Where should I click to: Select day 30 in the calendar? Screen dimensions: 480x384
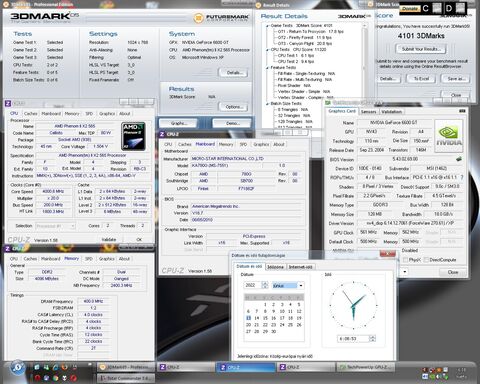pyautogui.click(x=273, y=331)
